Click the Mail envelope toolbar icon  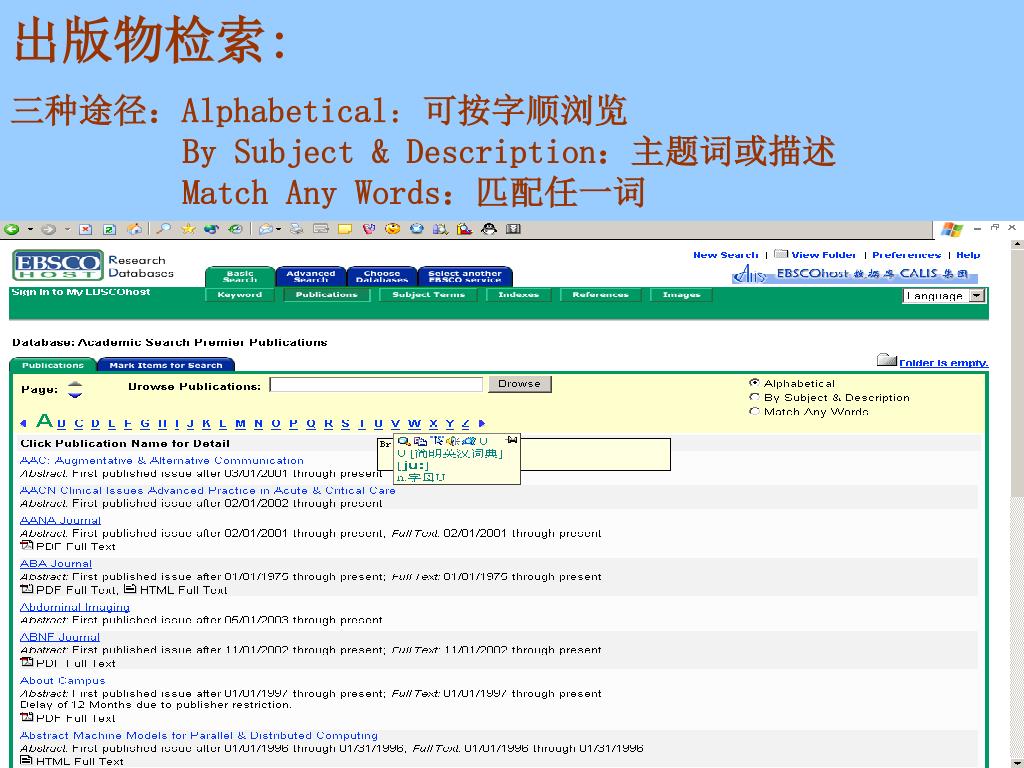coord(265,229)
